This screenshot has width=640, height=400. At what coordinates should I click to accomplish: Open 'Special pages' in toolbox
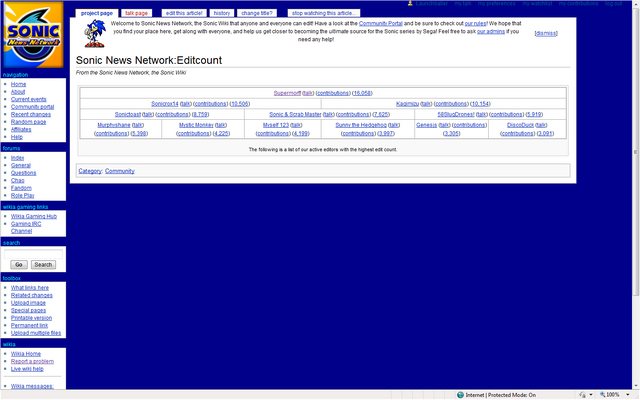click(x=28, y=310)
